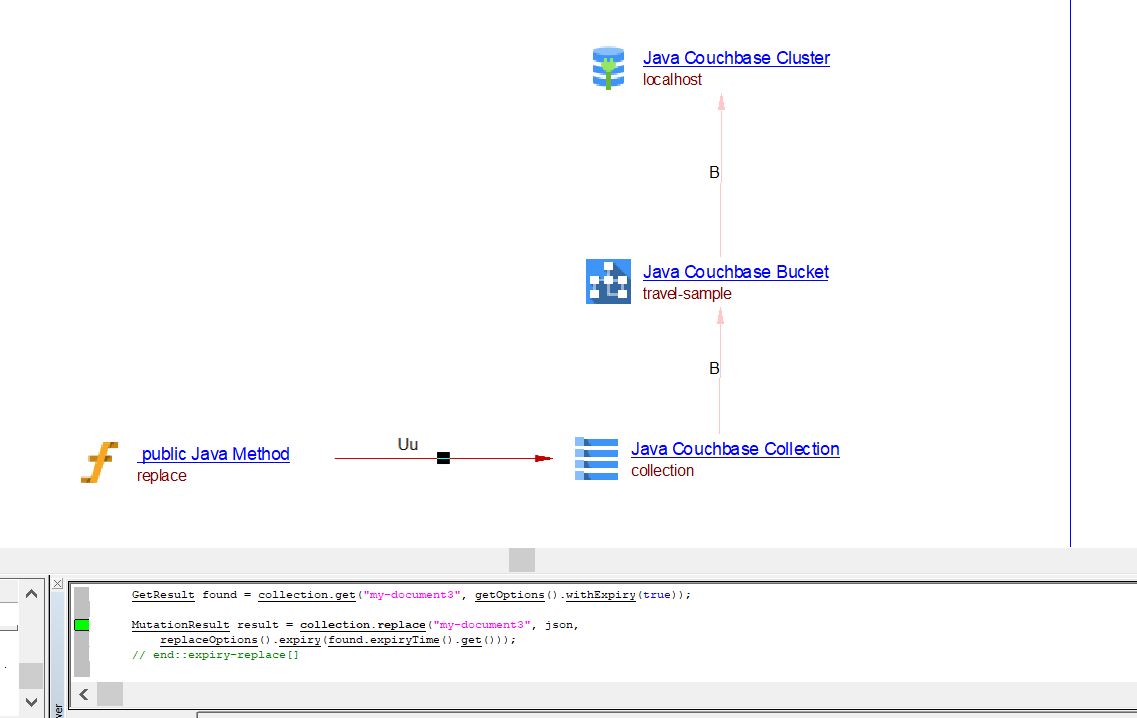Open the public Java Method link
The image size is (1137, 718).
(214, 454)
